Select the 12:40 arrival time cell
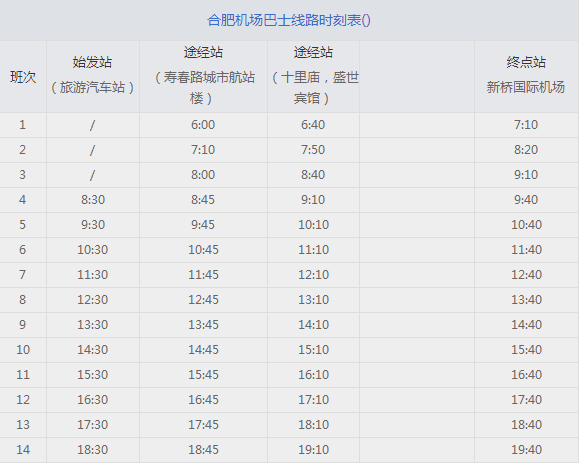The image size is (580, 463). 526,275
